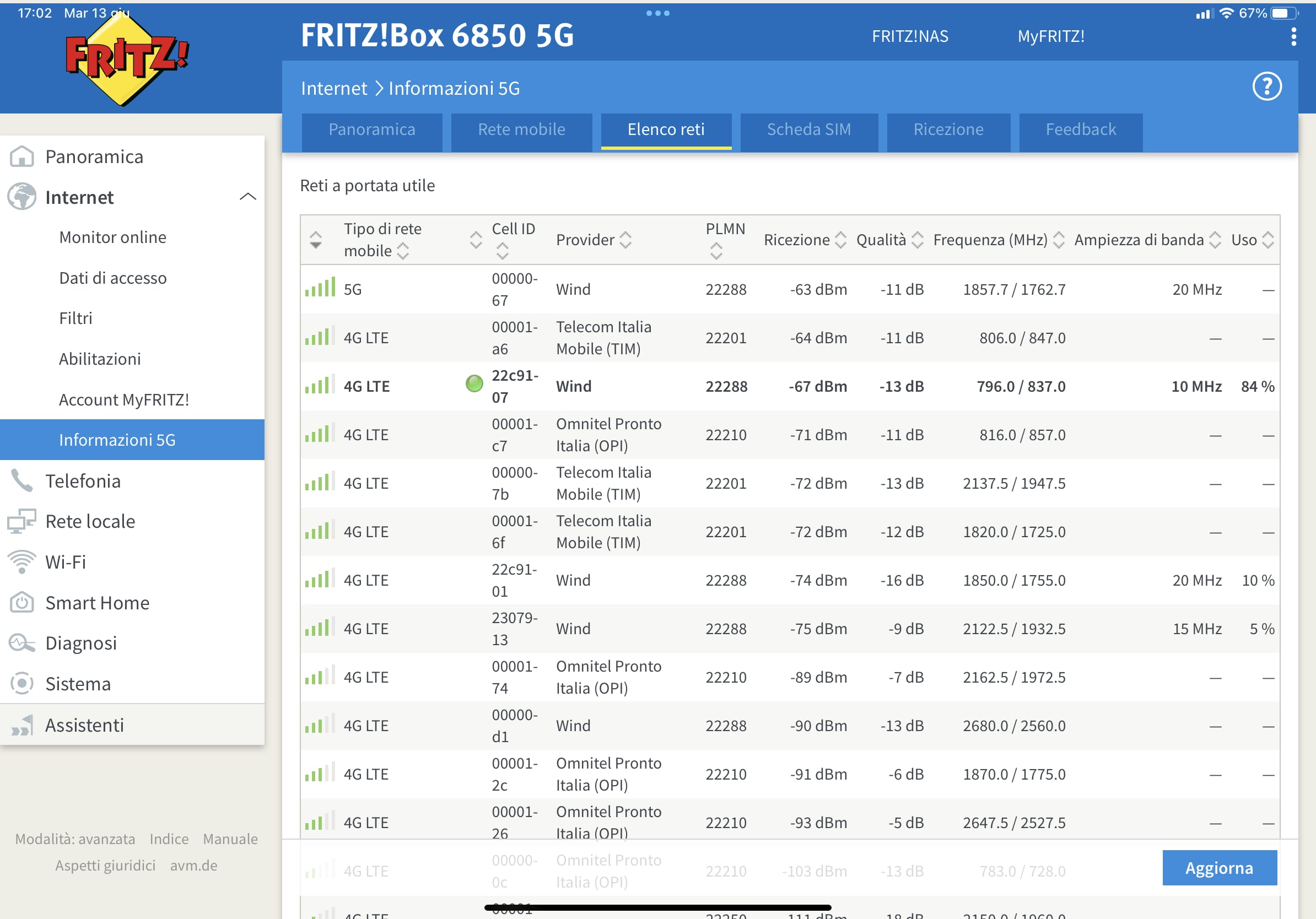This screenshot has height=919, width=1316.
Task: Click signal bars of Telecom Italia 00001-a6 row
Action: coord(320,336)
